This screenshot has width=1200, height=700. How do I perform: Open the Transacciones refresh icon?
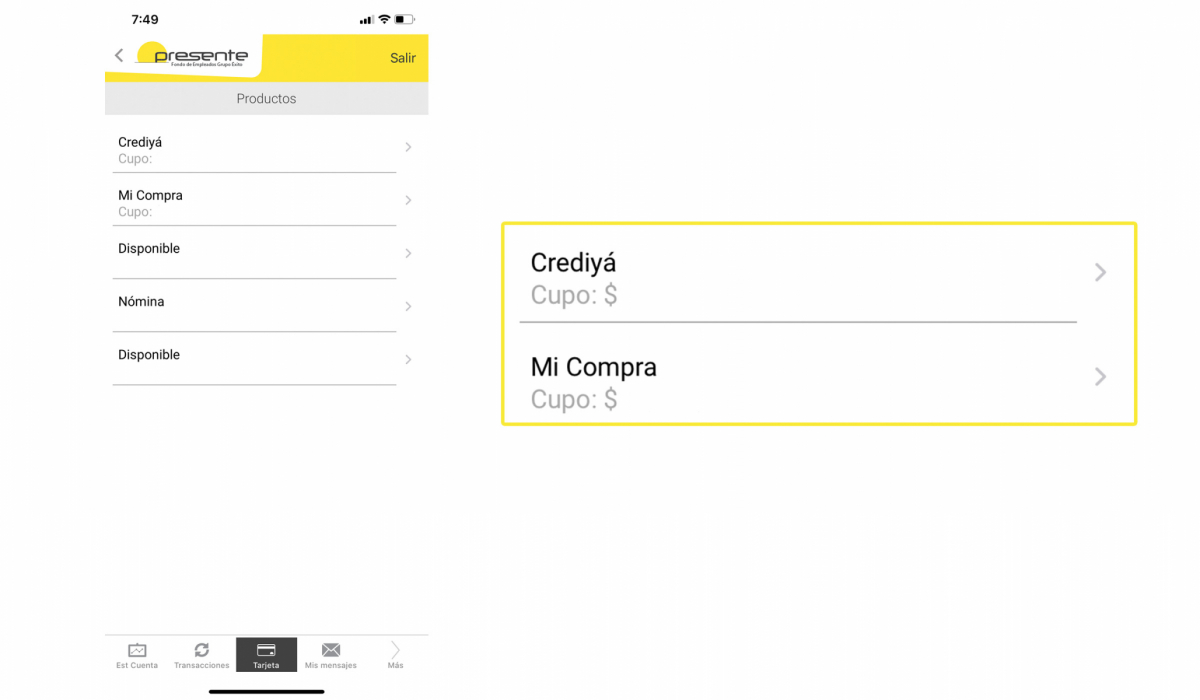click(x=201, y=650)
